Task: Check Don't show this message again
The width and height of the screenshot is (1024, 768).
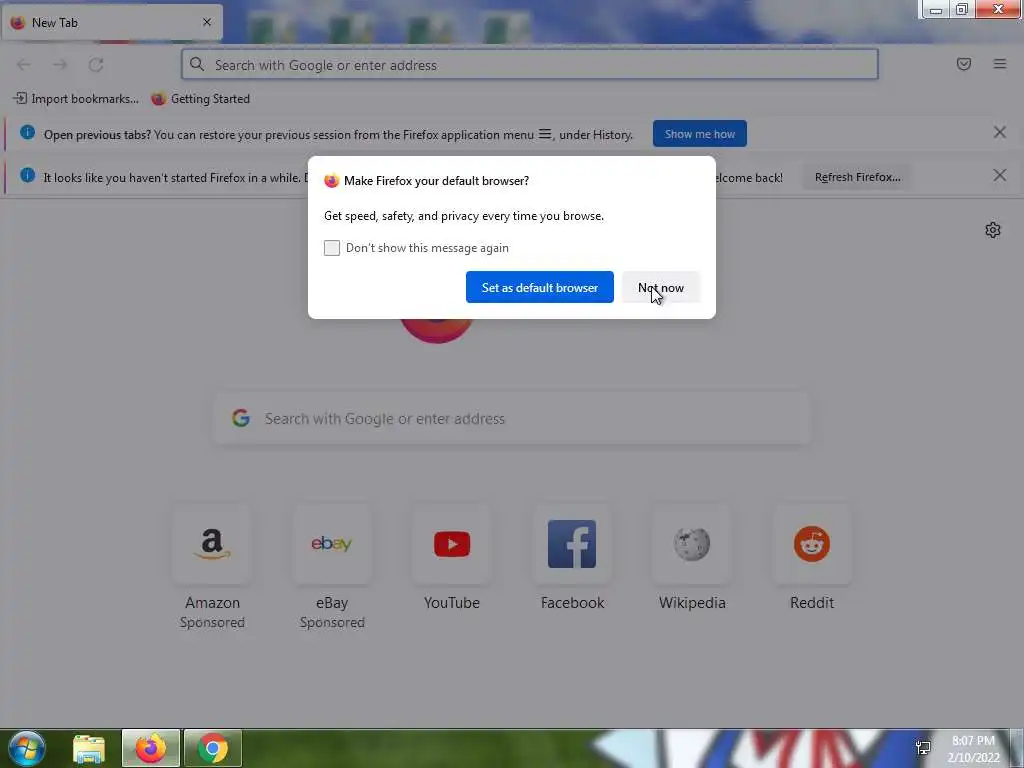Action: [332, 248]
